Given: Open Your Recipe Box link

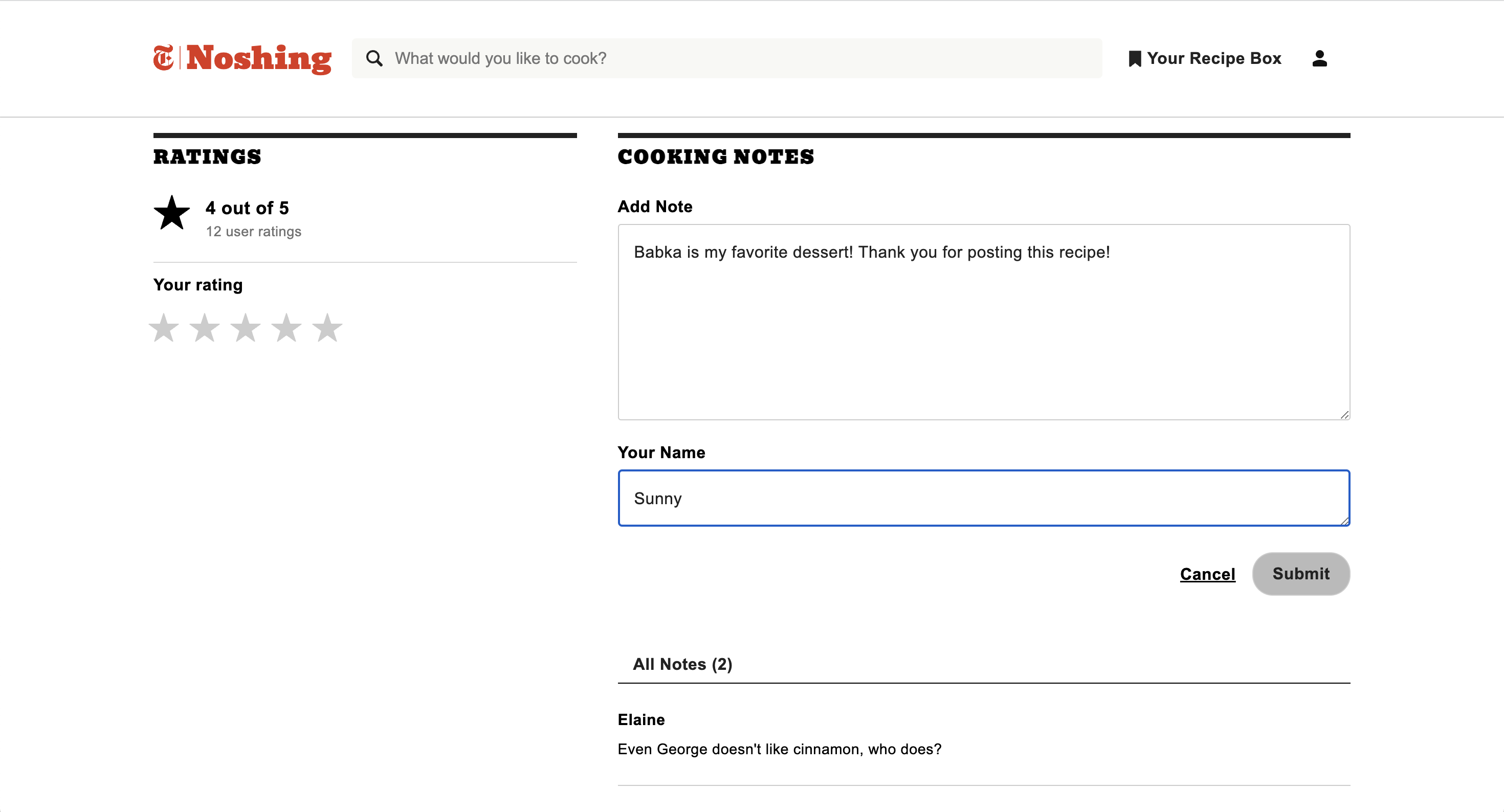Looking at the screenshot, I should click(1214, 58).
